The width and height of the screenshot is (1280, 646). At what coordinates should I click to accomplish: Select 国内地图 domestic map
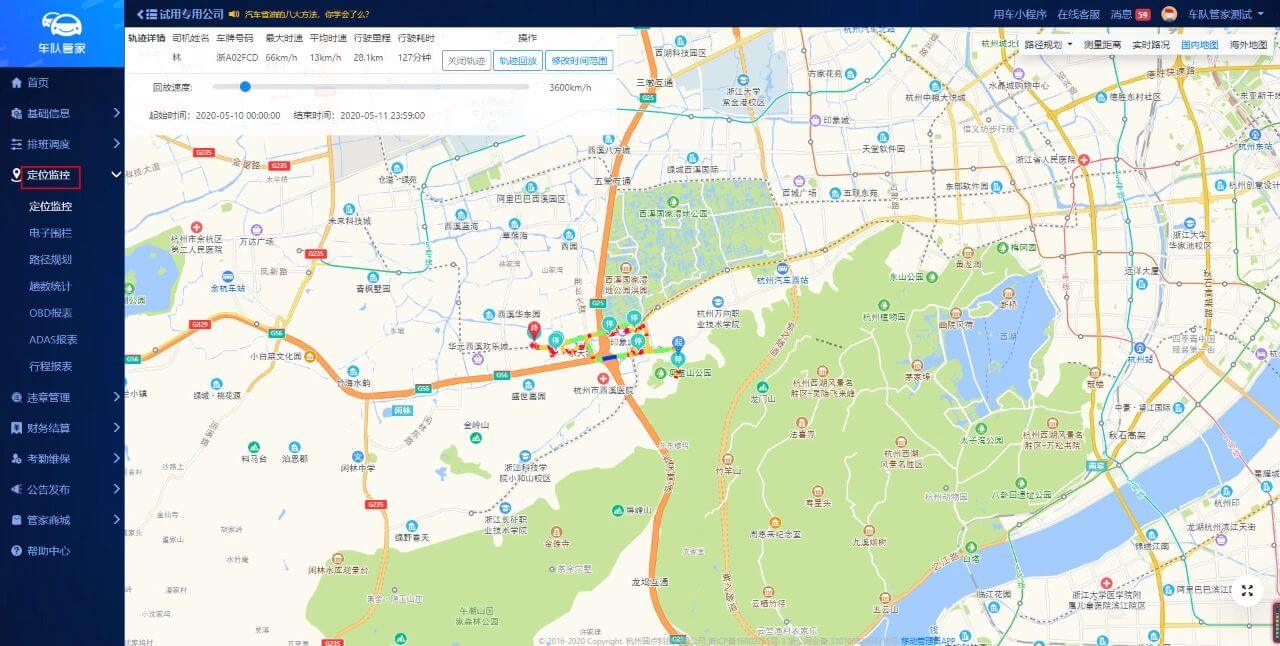point(1199,45)
